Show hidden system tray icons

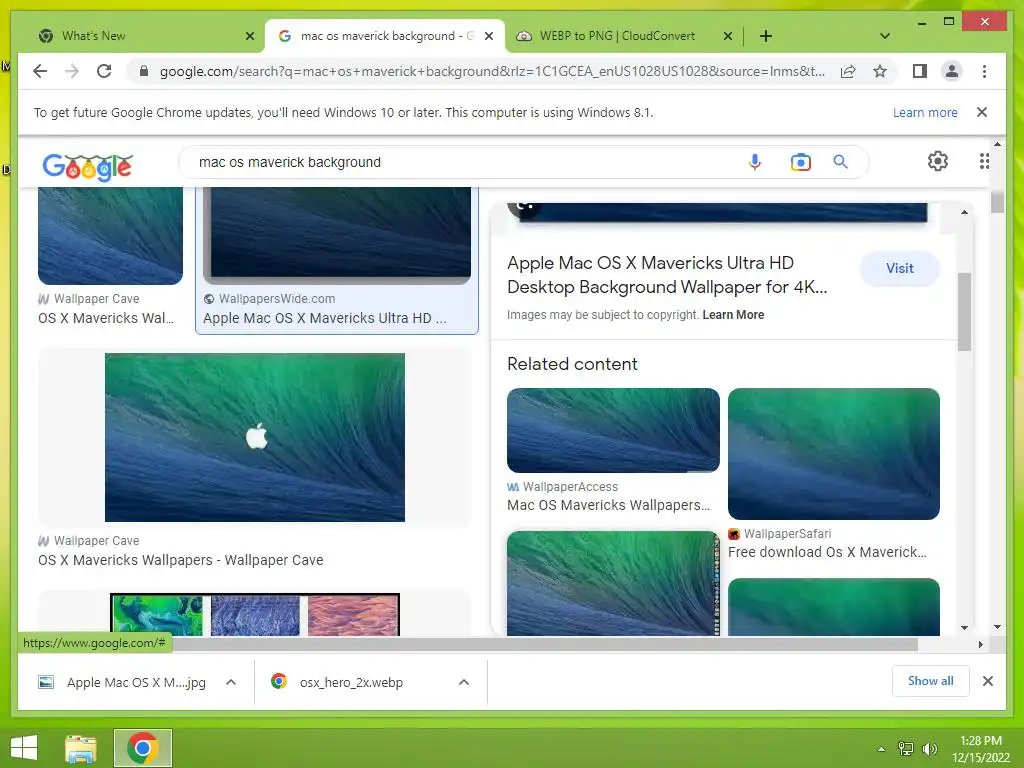(881, 749)
